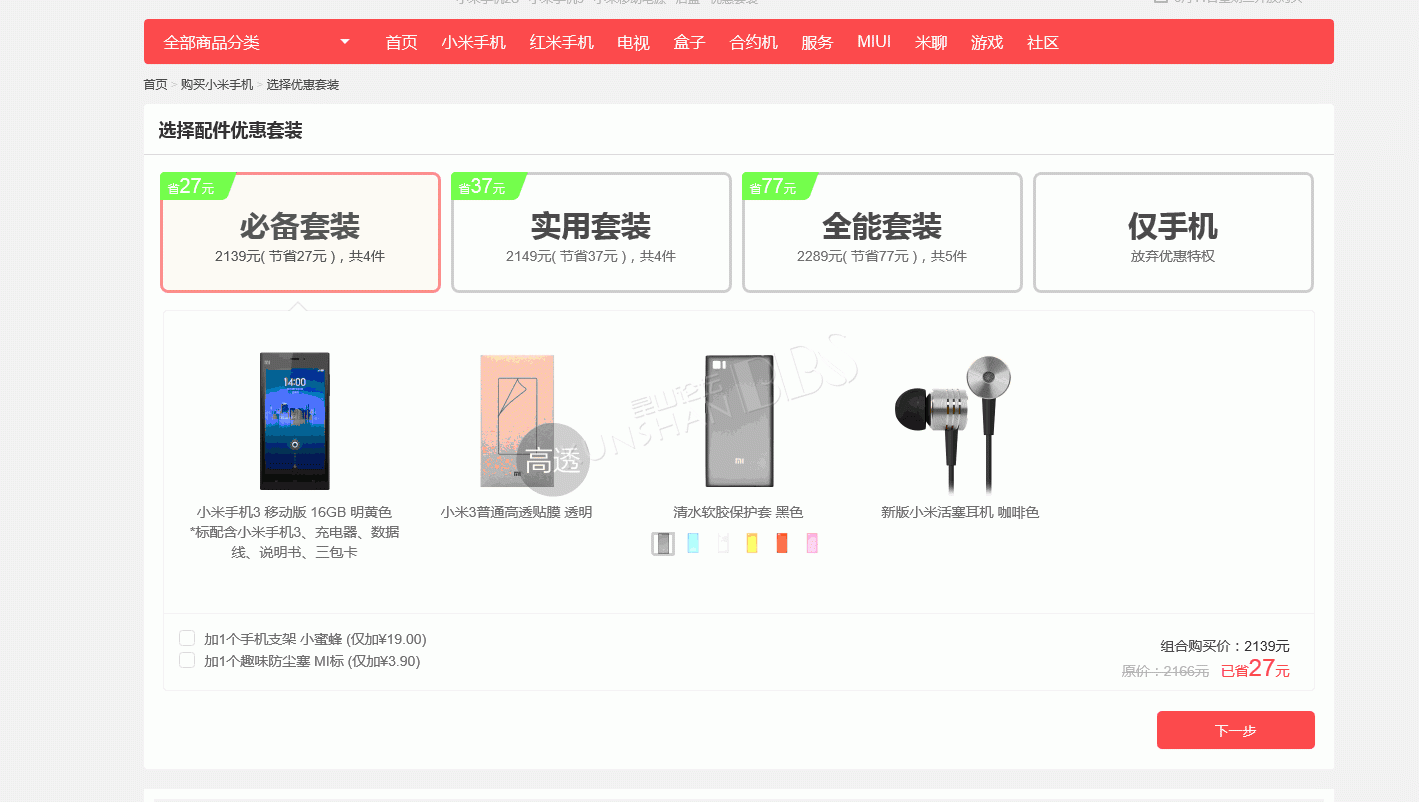Click the 小米手机3 phone thumbnail
This screenshot has height=802, width=1419.
click(294, 420)
